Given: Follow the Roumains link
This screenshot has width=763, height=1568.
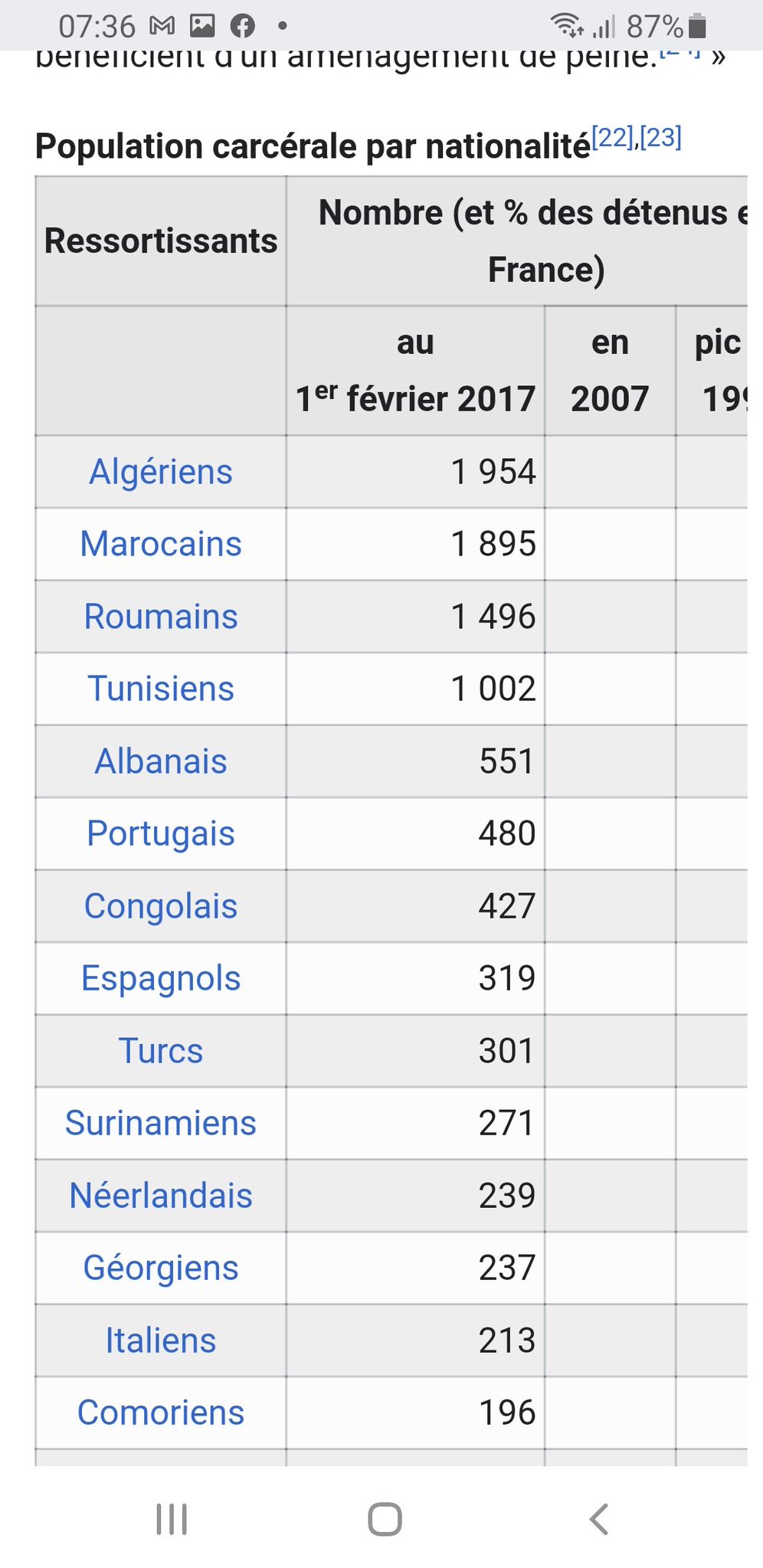Looking at the screenshot, I should pos(161,617).
